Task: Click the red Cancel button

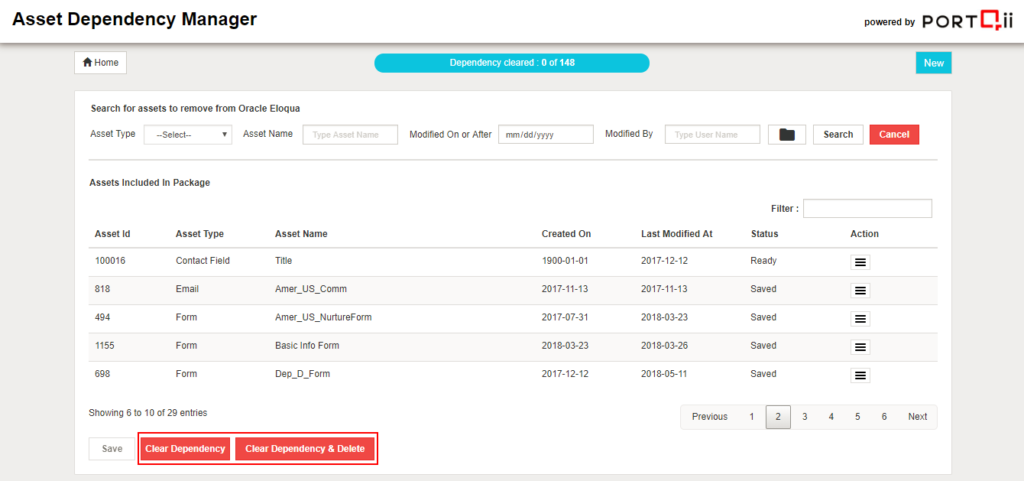Action: click(894, 135)
